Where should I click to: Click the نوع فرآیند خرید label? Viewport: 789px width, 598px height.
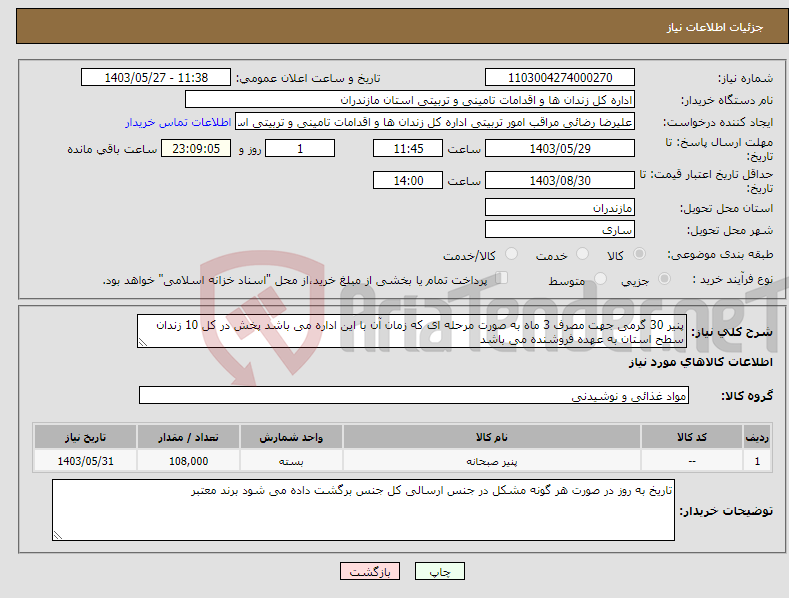coord(733,279)
